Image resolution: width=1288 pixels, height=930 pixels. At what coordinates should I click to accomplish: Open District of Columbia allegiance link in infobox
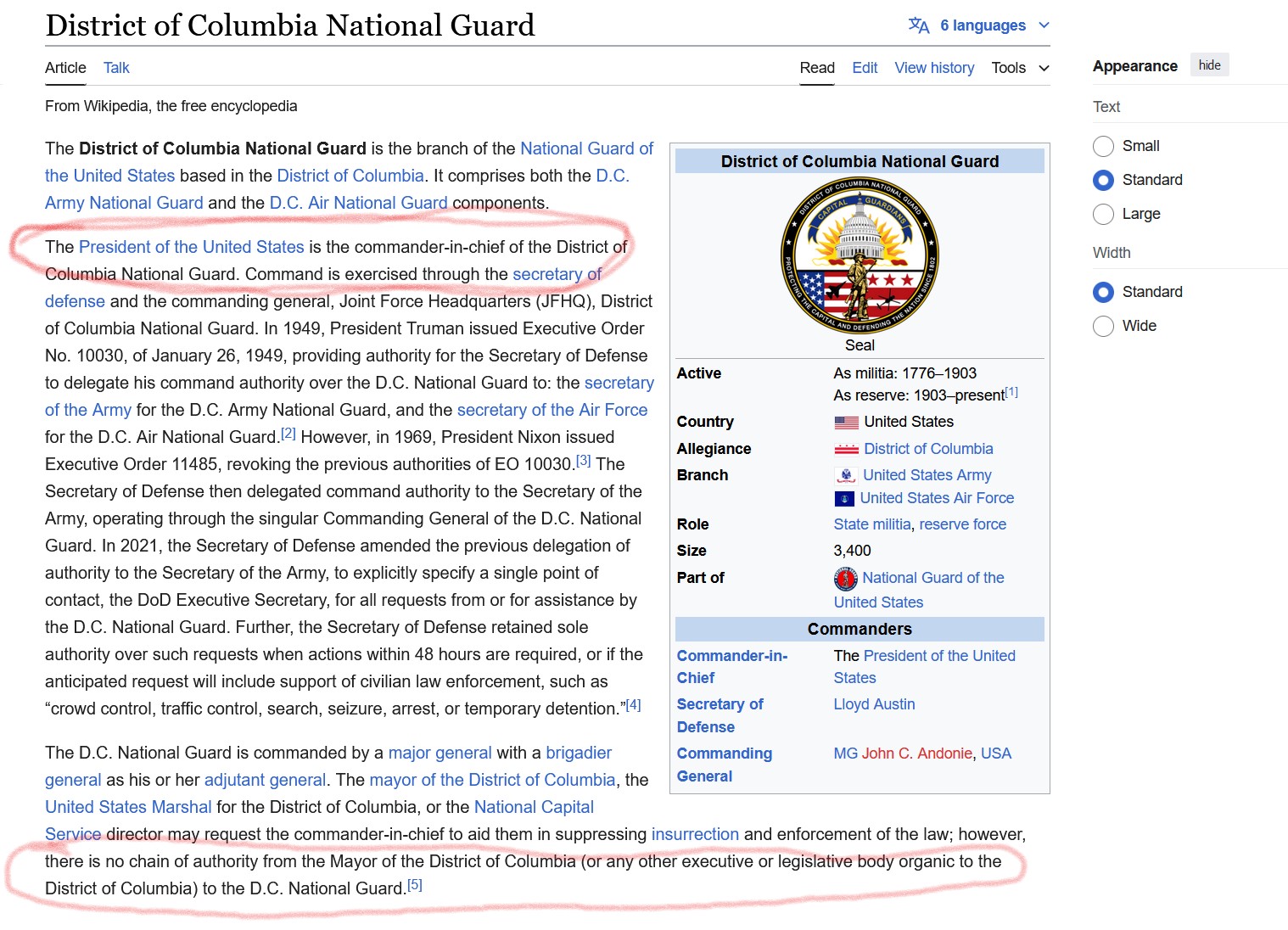[928, 449]
